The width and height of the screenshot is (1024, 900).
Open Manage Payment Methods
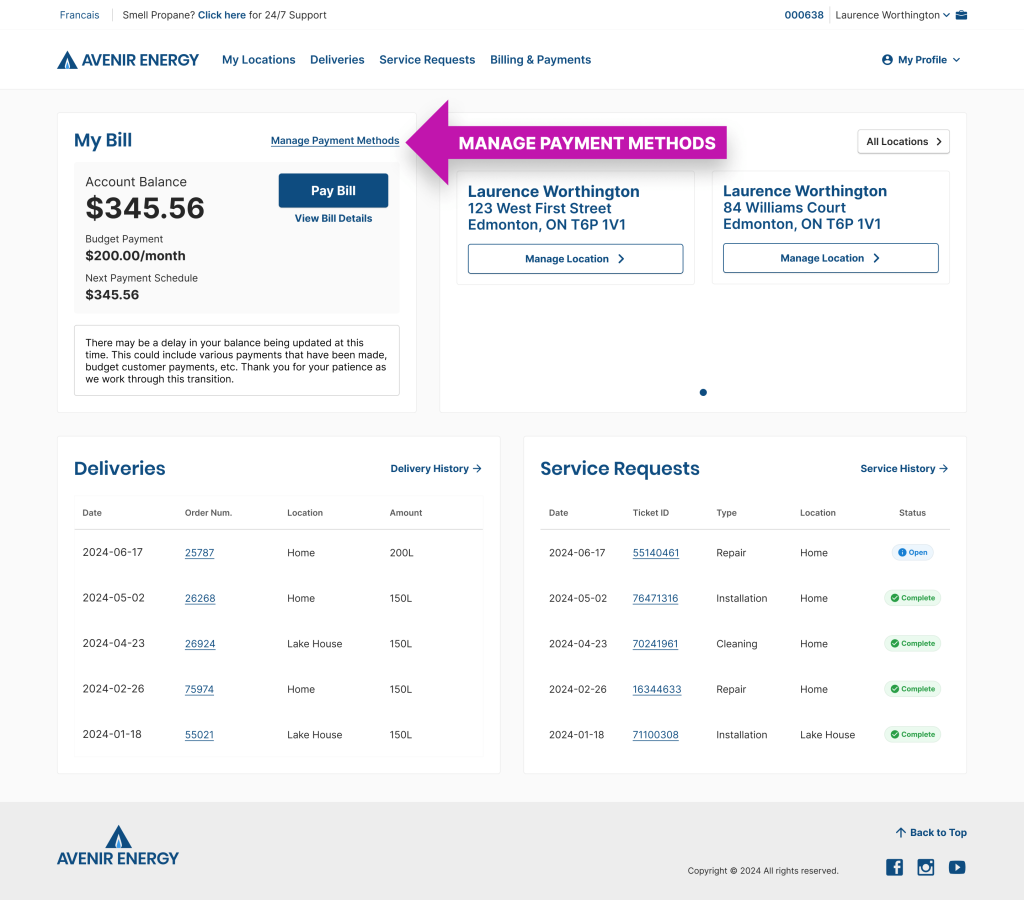[x=334, y=140]
